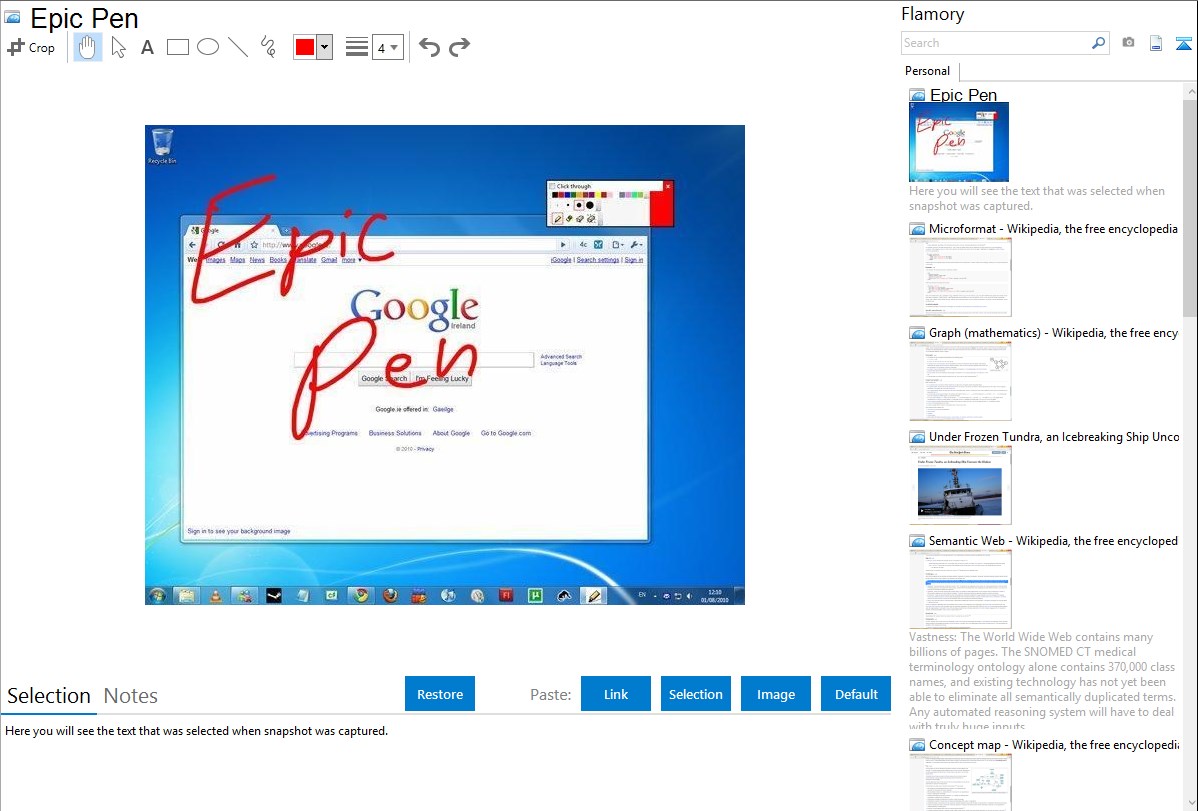Viewport: 1198px width, 811px height.
Task: Capture a new snapshot with camera icon
Action: click(x=1128, y=43)
